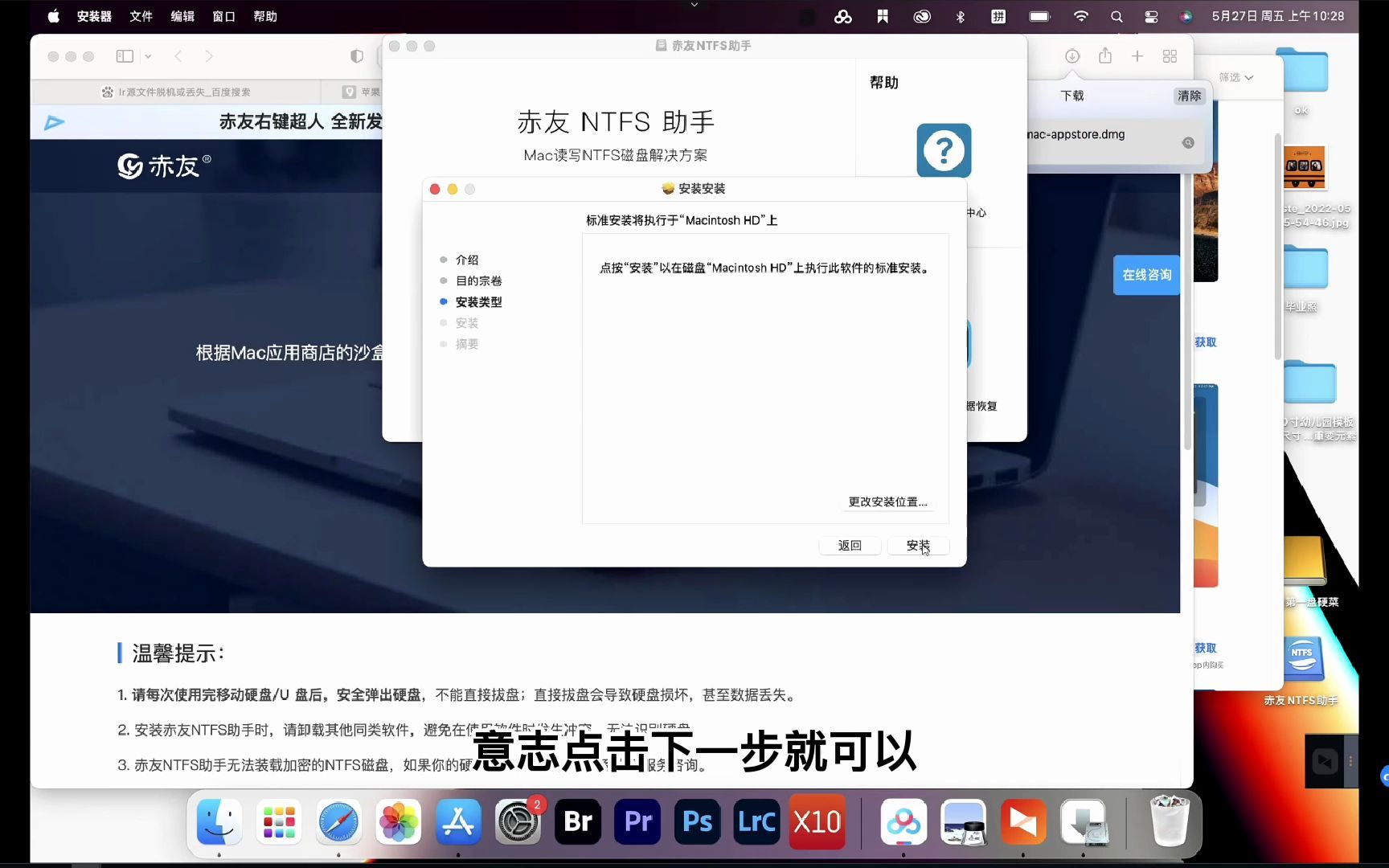Click 在线咨询 button on web page
Screen dimensions: 1389x868
click(1146, 275)
